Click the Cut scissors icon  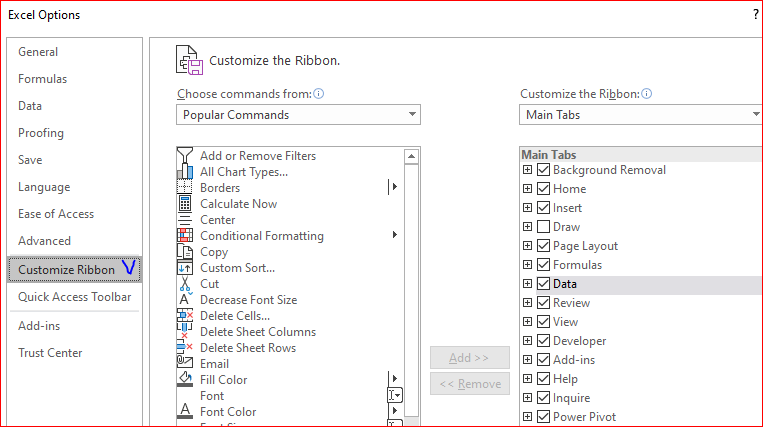184,284
